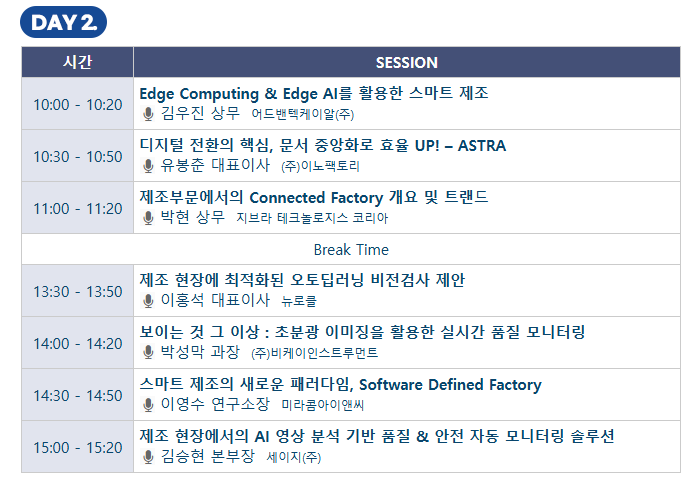Select the 10:00 - 10:20 time cell

[77, 104]
